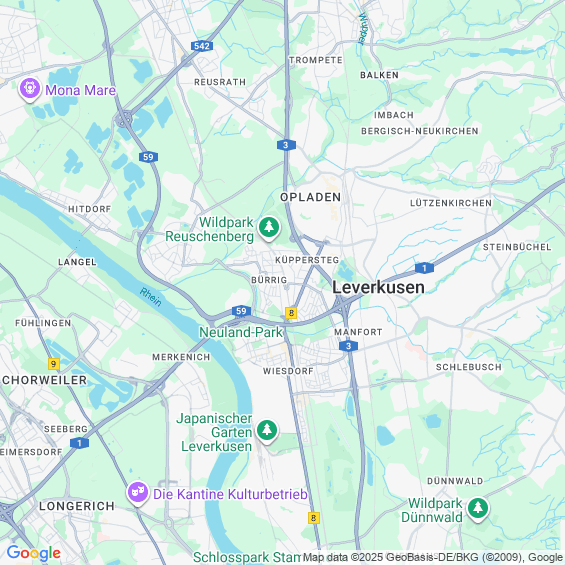This screenshot has height=565, width=565.
Task: Select the Rhein river label
Action: 151,297
